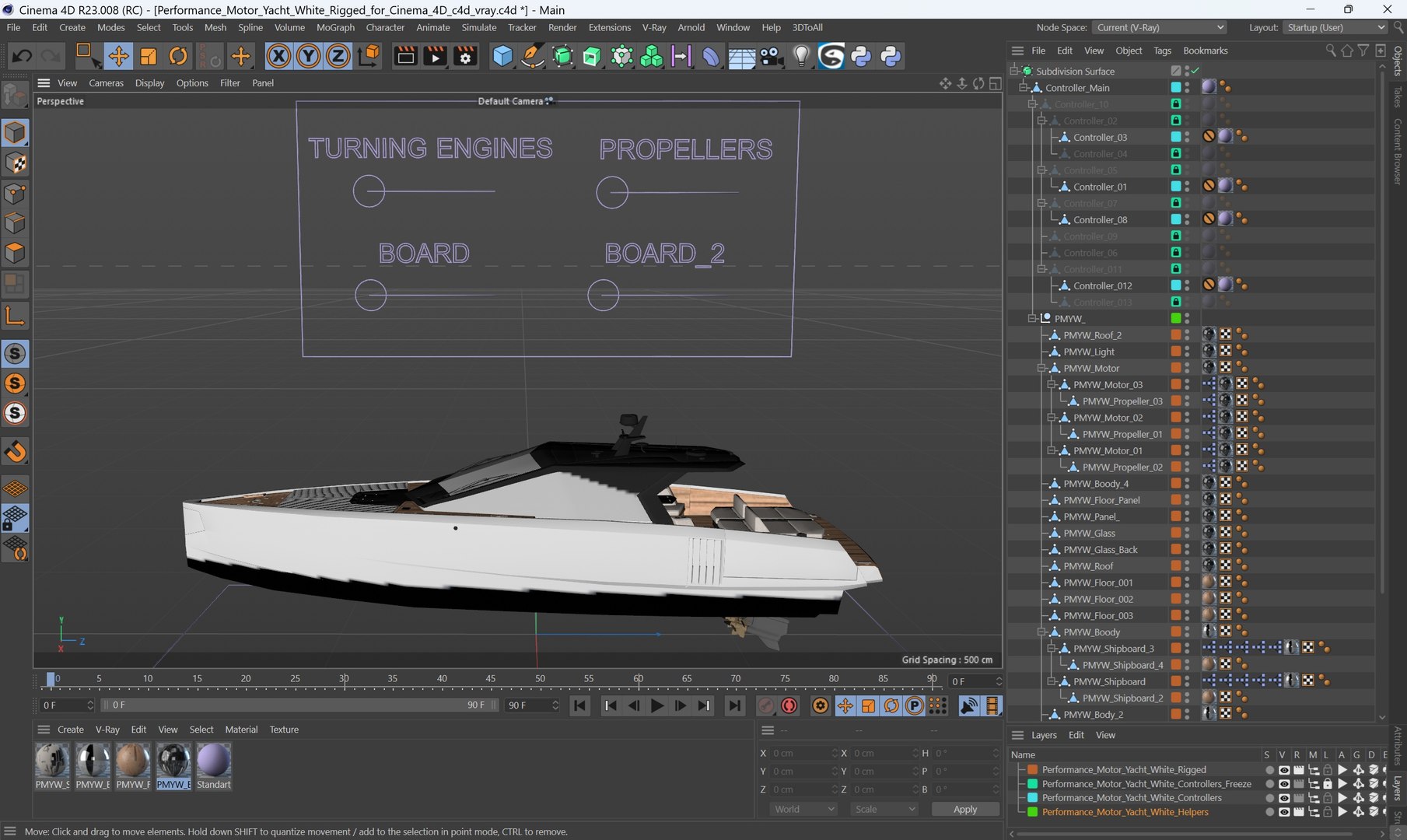Add a Light object from toolbar
Image resolution: width=1407 pixels, height=840 pixels.
click(x=801, y=56)
